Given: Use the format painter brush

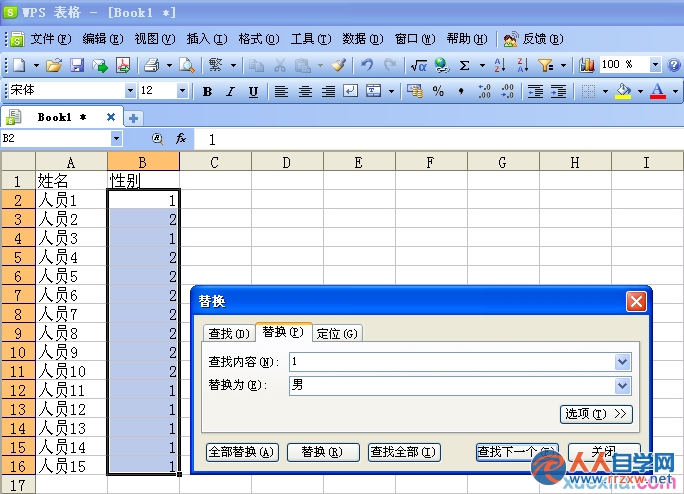Looking at the screenshot, I should (339, 65).
